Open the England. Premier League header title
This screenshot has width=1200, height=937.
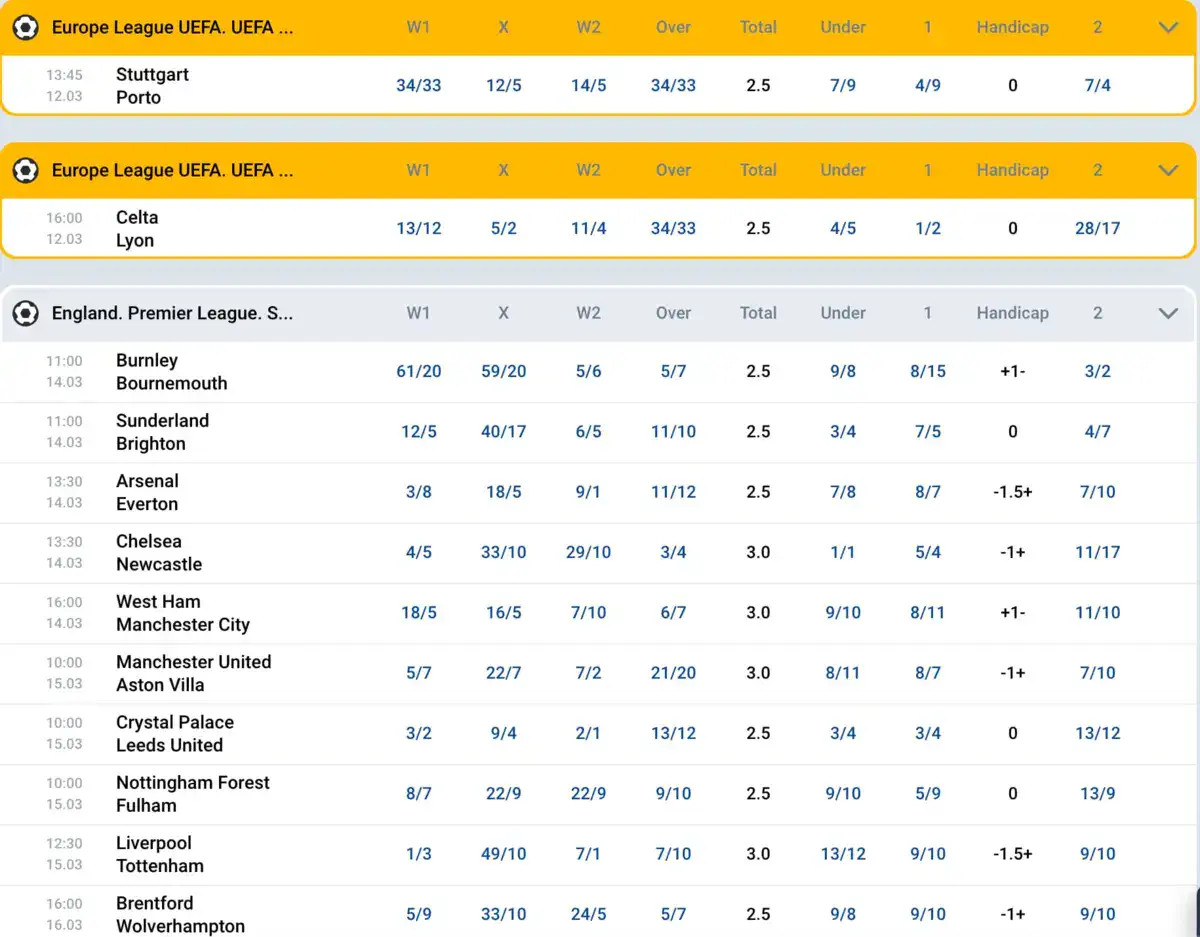click(172, 313)
